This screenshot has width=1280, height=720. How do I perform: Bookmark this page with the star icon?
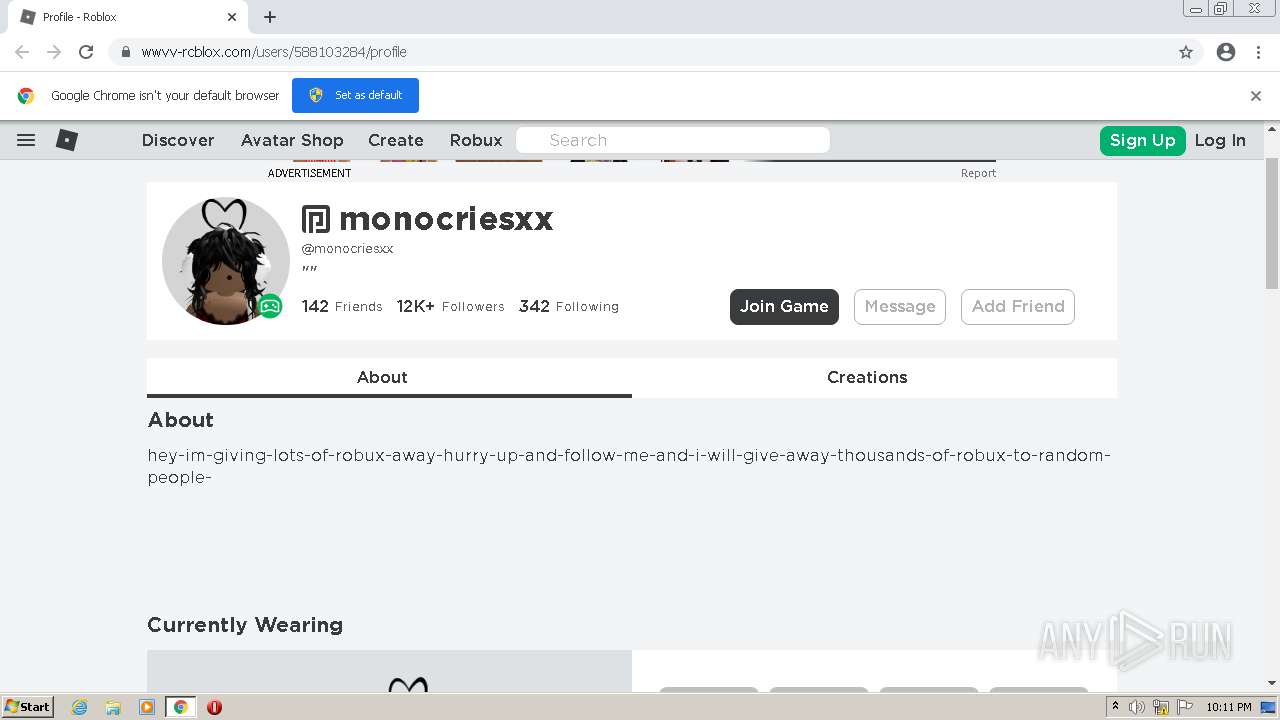point(1186,52)
